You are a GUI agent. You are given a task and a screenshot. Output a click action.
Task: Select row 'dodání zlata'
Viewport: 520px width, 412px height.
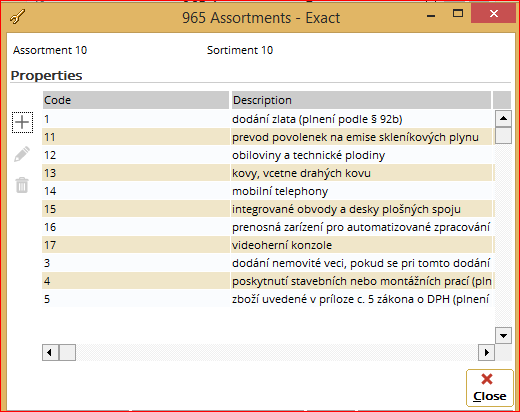[x=268, y=119]
